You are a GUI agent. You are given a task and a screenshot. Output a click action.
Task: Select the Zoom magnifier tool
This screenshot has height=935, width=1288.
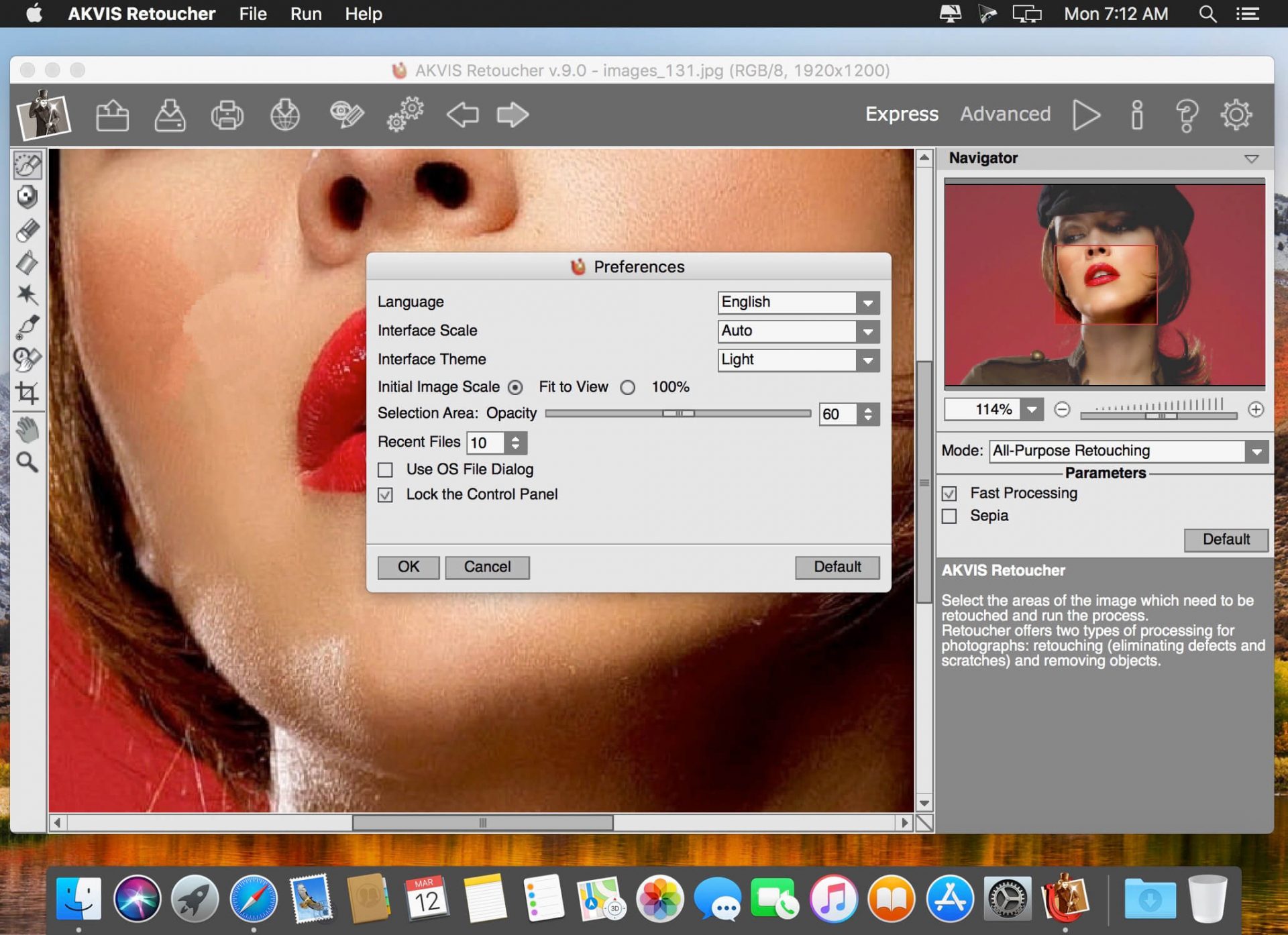pyautogui.click(x=28, y=462)
